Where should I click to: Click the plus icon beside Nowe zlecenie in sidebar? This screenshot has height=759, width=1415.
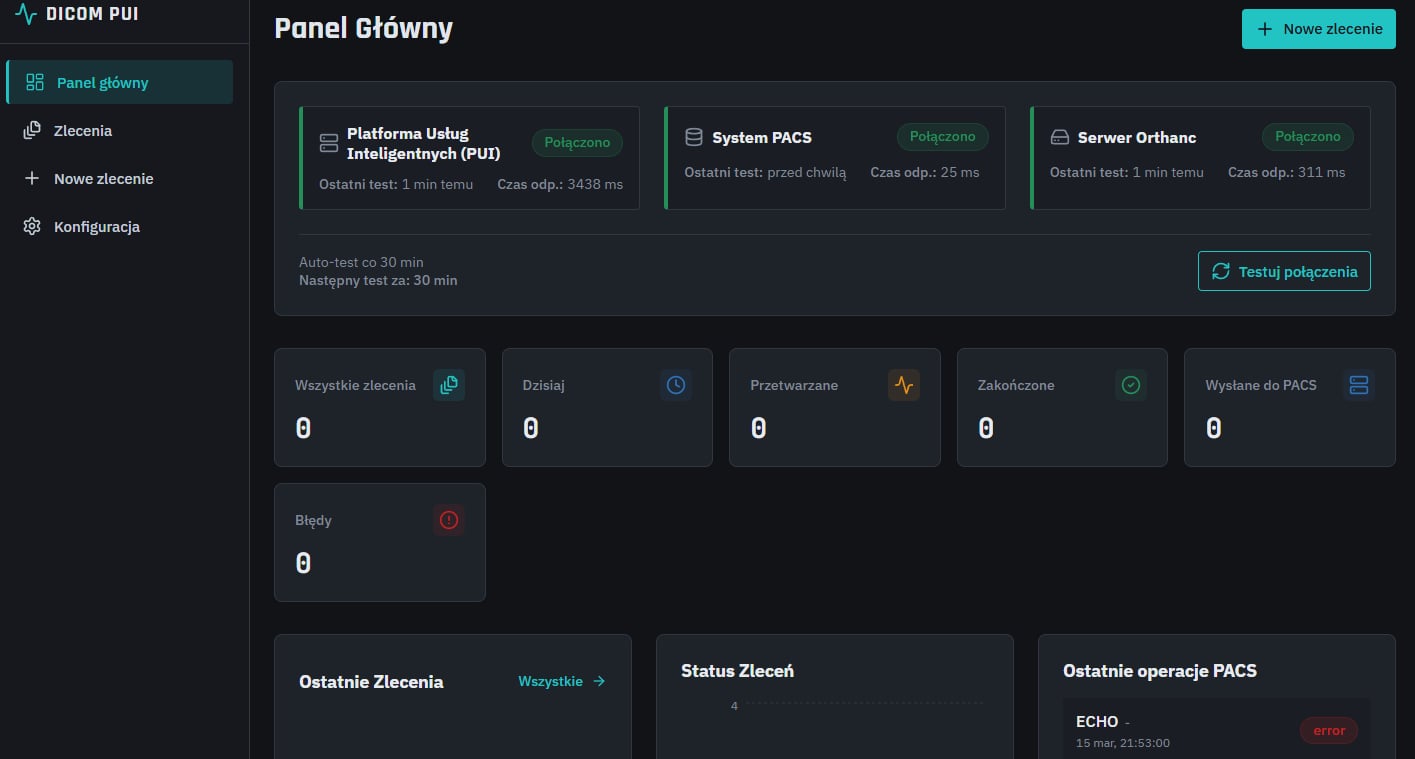(x=32, y=178)
